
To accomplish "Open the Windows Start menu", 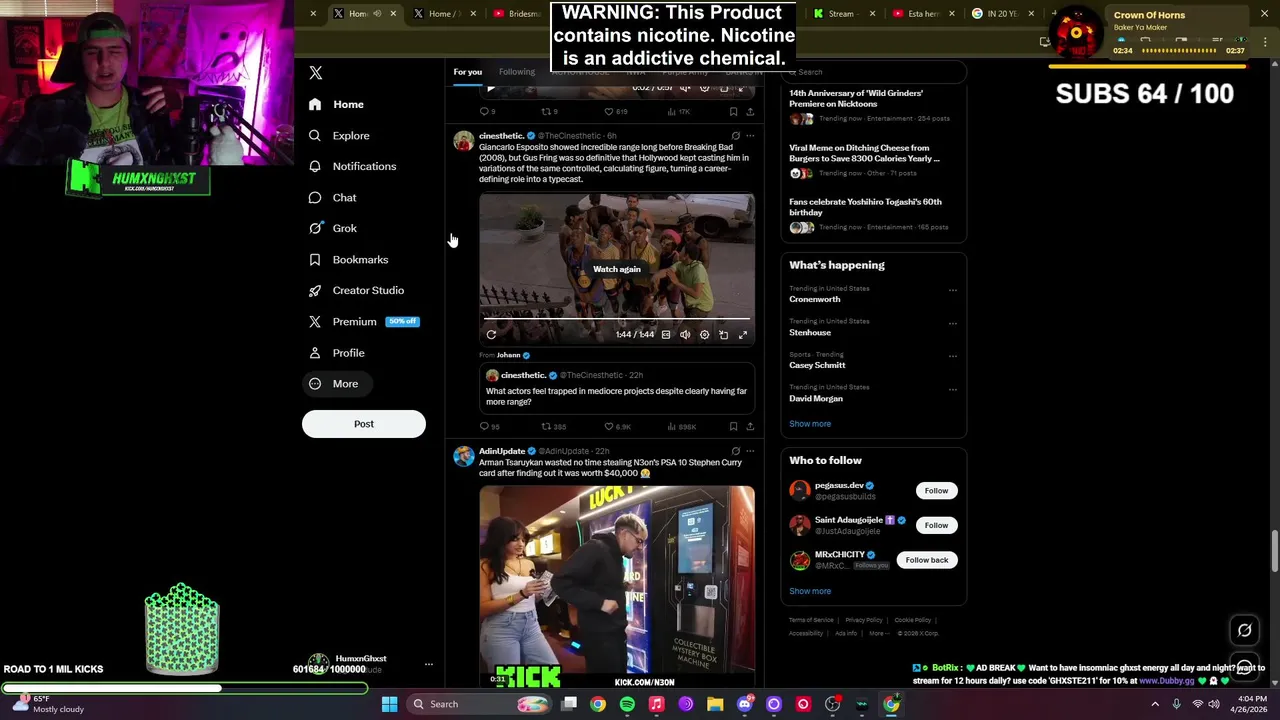I will (x=389, y=704).
